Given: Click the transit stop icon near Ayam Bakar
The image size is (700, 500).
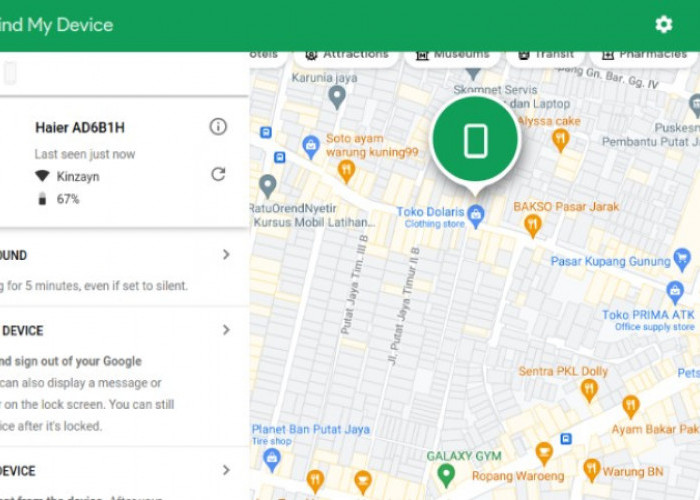Looking at the screenshot, I should [566, 439].
